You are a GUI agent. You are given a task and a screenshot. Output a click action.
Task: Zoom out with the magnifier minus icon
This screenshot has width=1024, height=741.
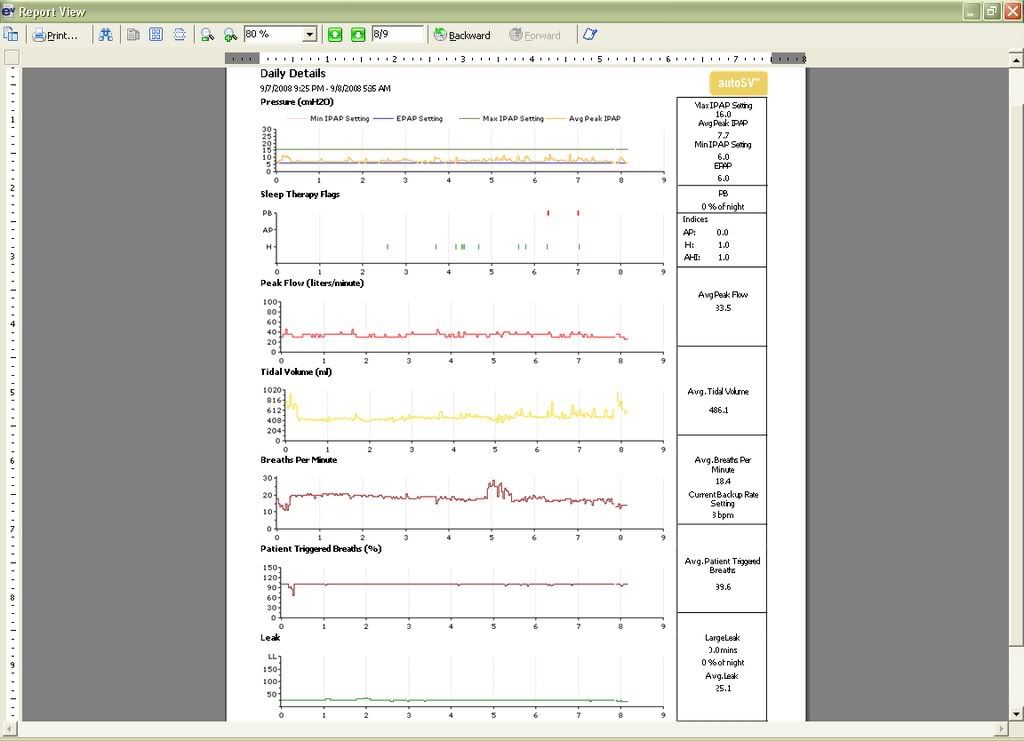coord(207,35)
